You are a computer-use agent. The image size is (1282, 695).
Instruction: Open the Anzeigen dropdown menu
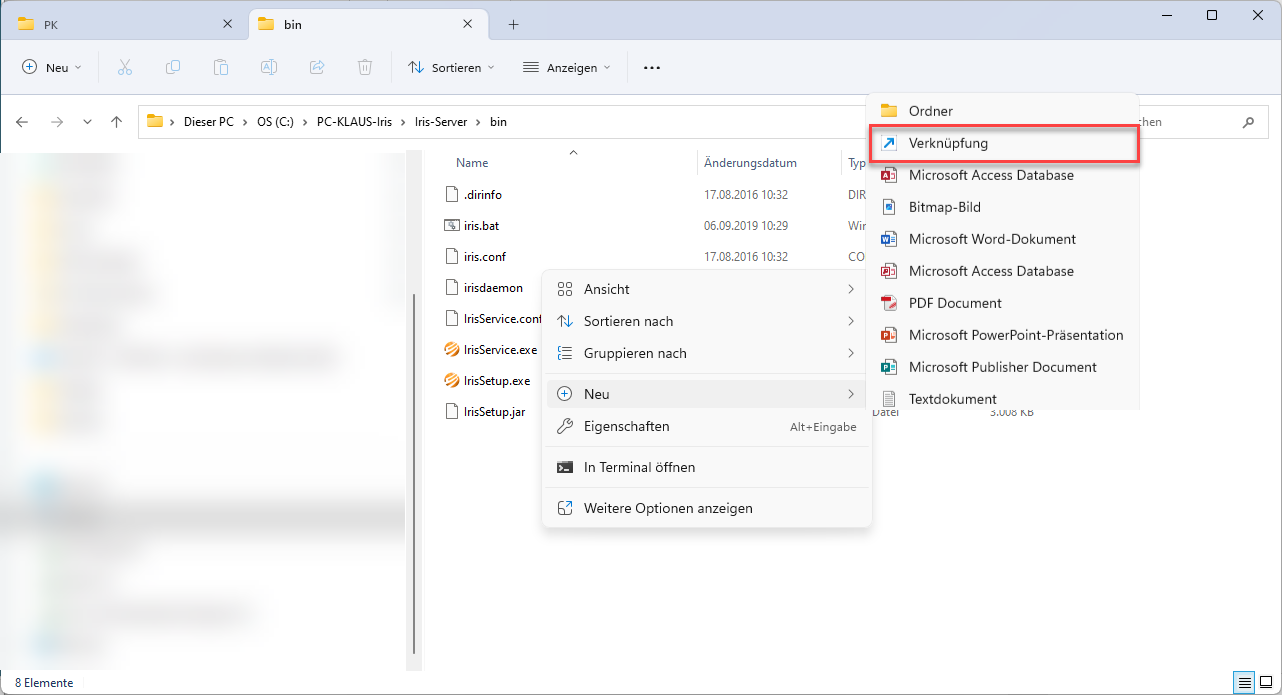click(x=566, y=67)
